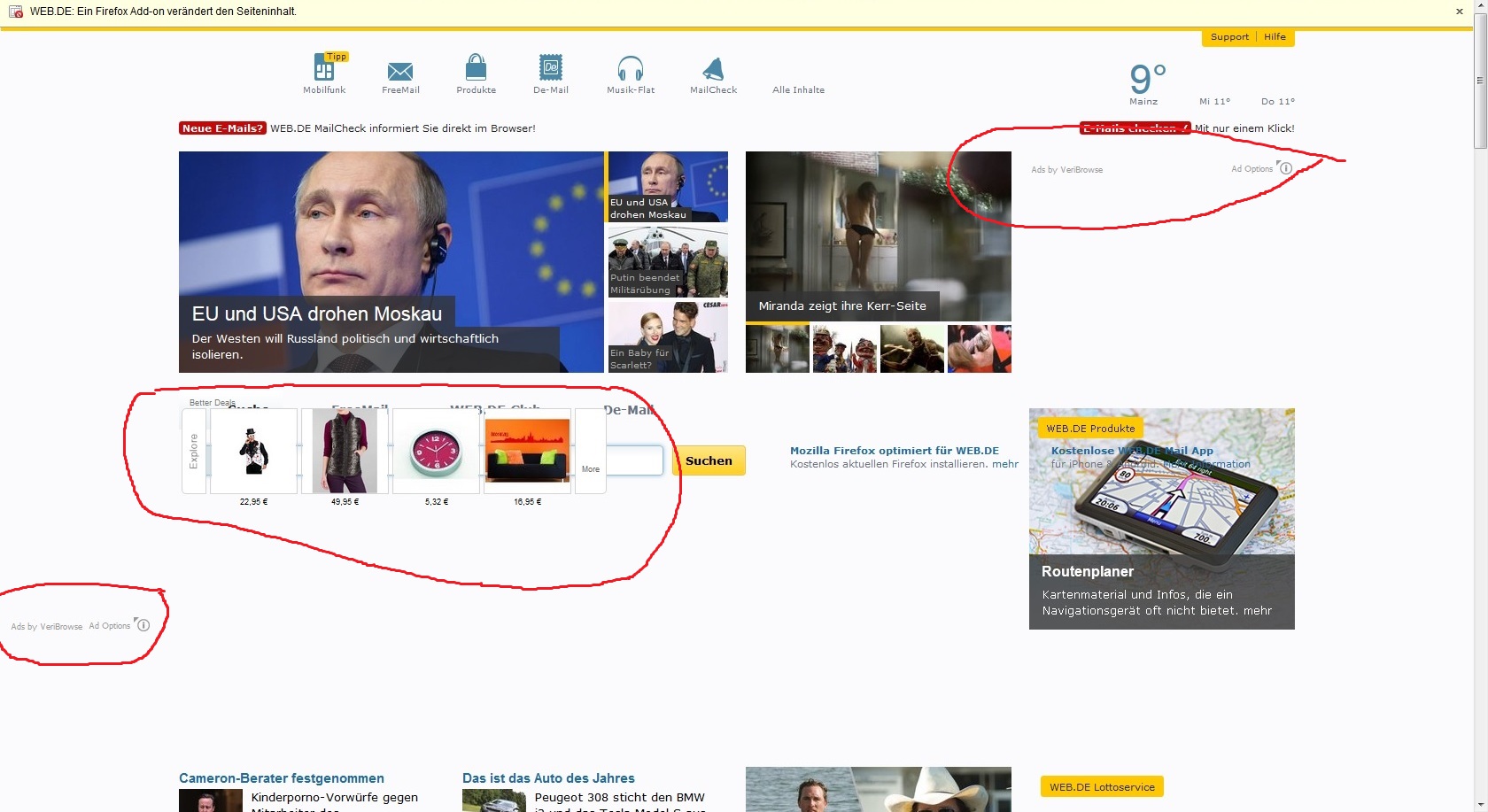Select the Putin beendet Militärübung thumbnail
This screenshot has height=812, width=1488.
point(668,261)
